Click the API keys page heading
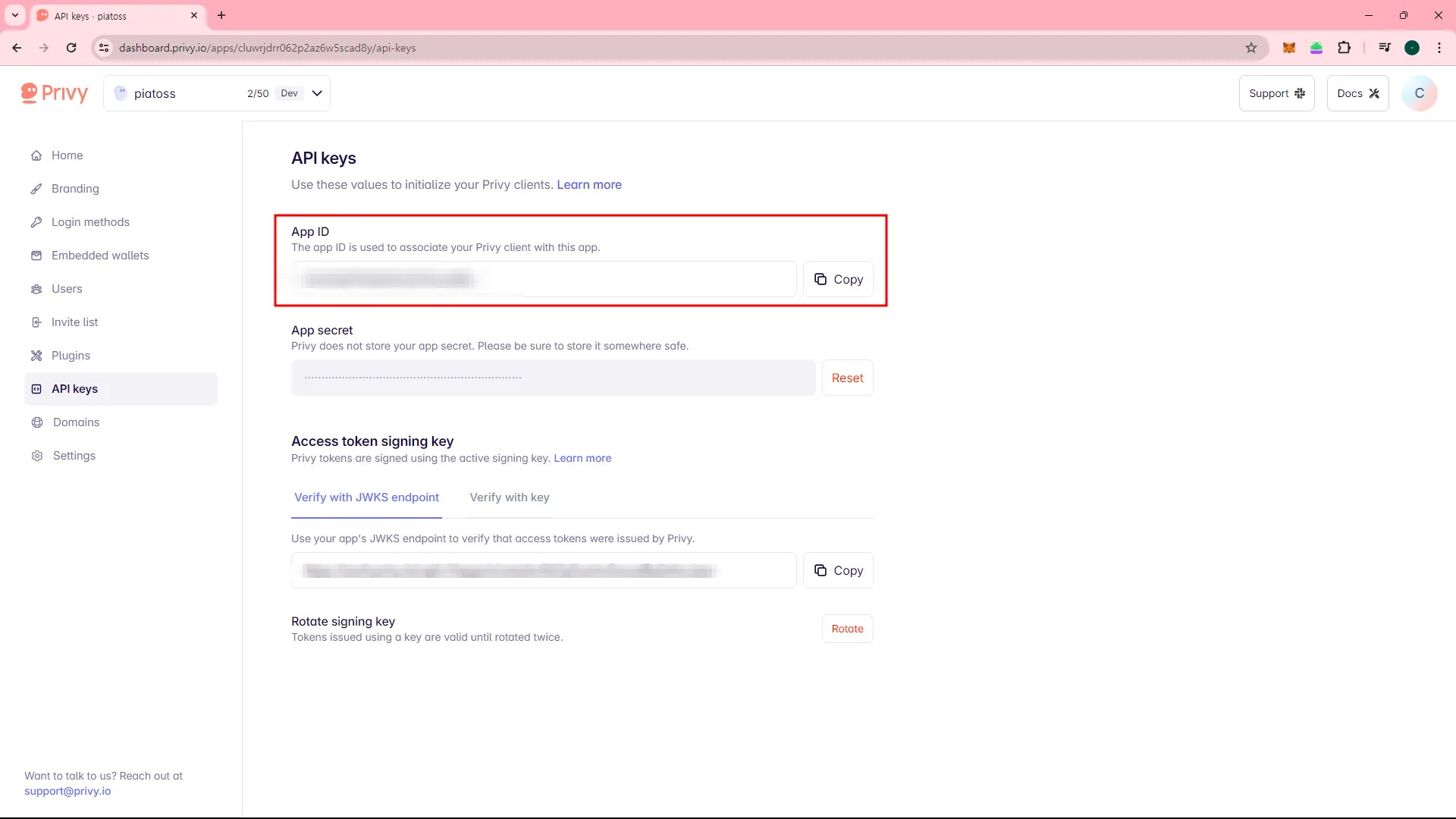Image resolution: width=1456 pixels, height=819 pixels. (x=324, y=158)
